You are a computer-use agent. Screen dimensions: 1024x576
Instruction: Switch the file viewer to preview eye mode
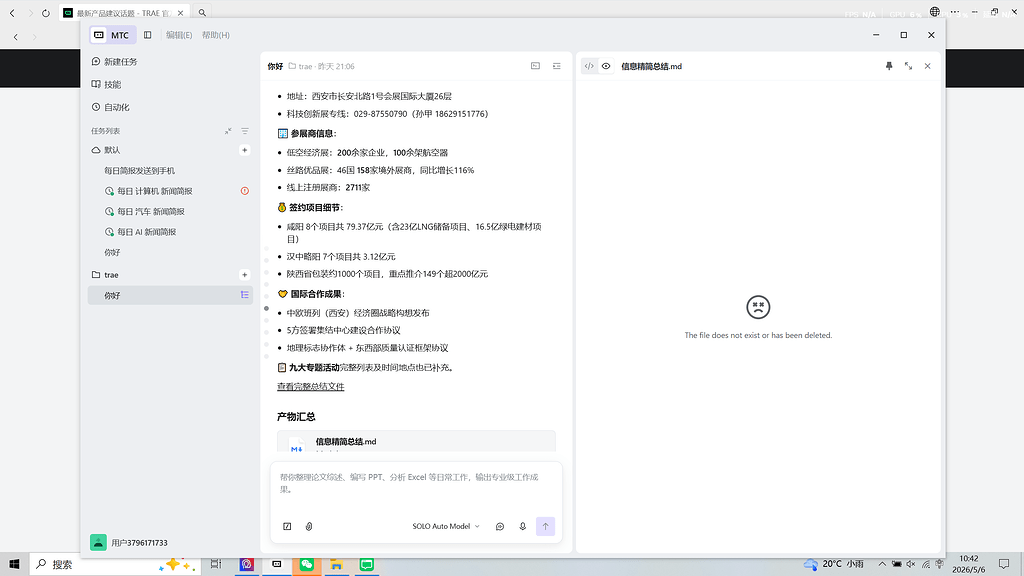(606, 66)
